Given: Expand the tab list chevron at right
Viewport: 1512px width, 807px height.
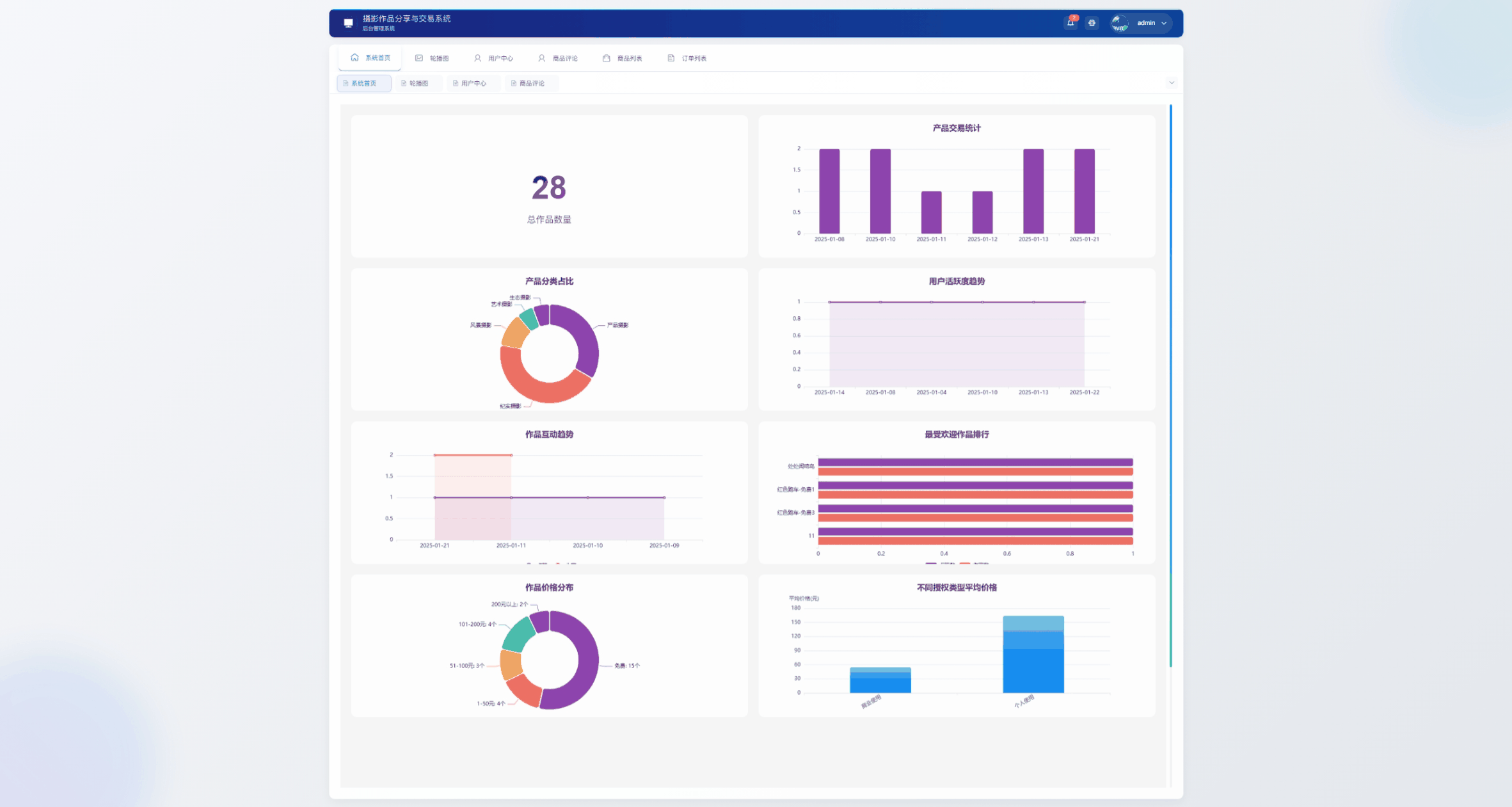Looking at the screenshot, I should (x=1172, y=83).
